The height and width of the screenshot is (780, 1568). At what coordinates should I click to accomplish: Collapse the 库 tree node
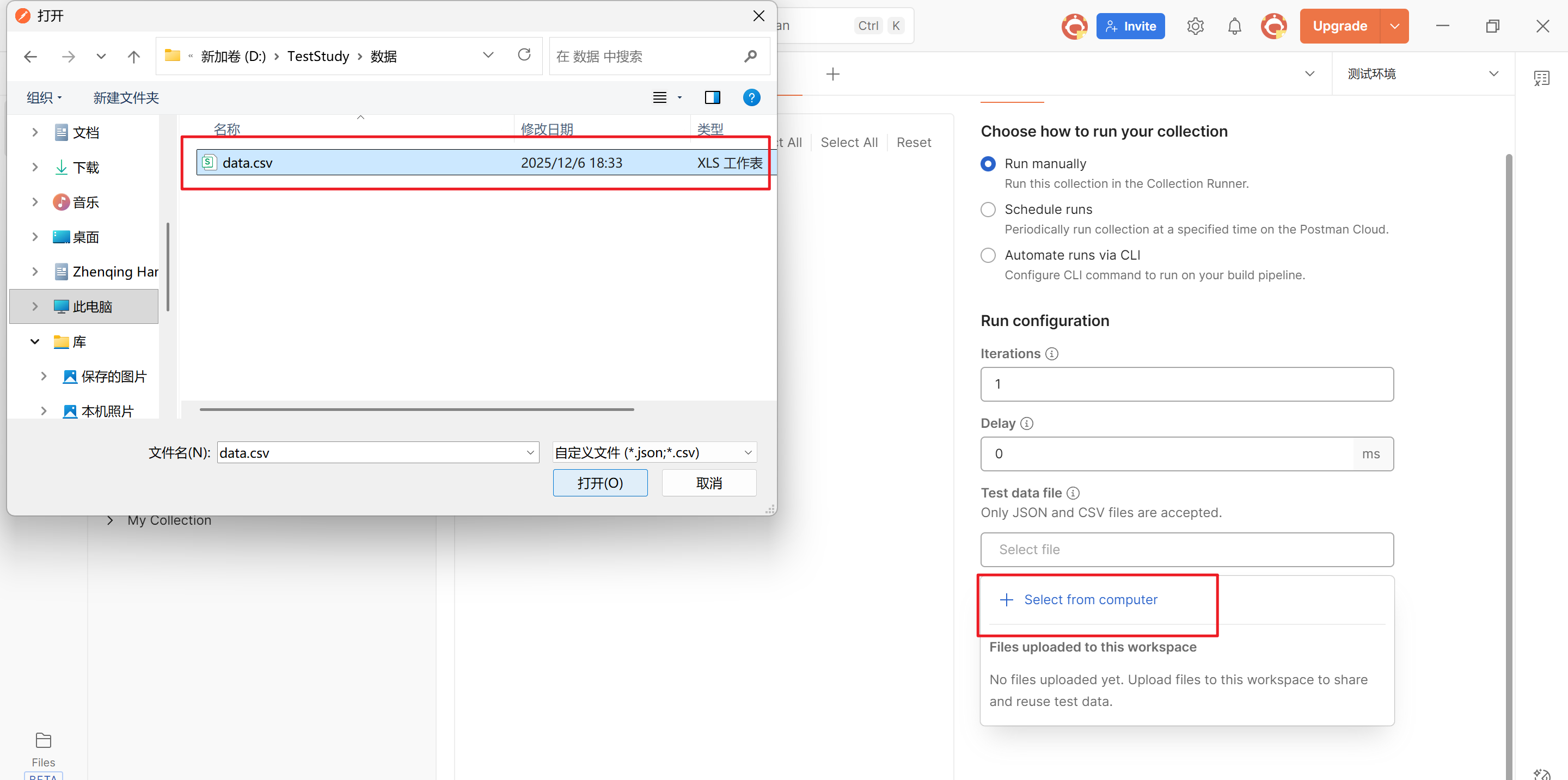(x=35, y=341)
